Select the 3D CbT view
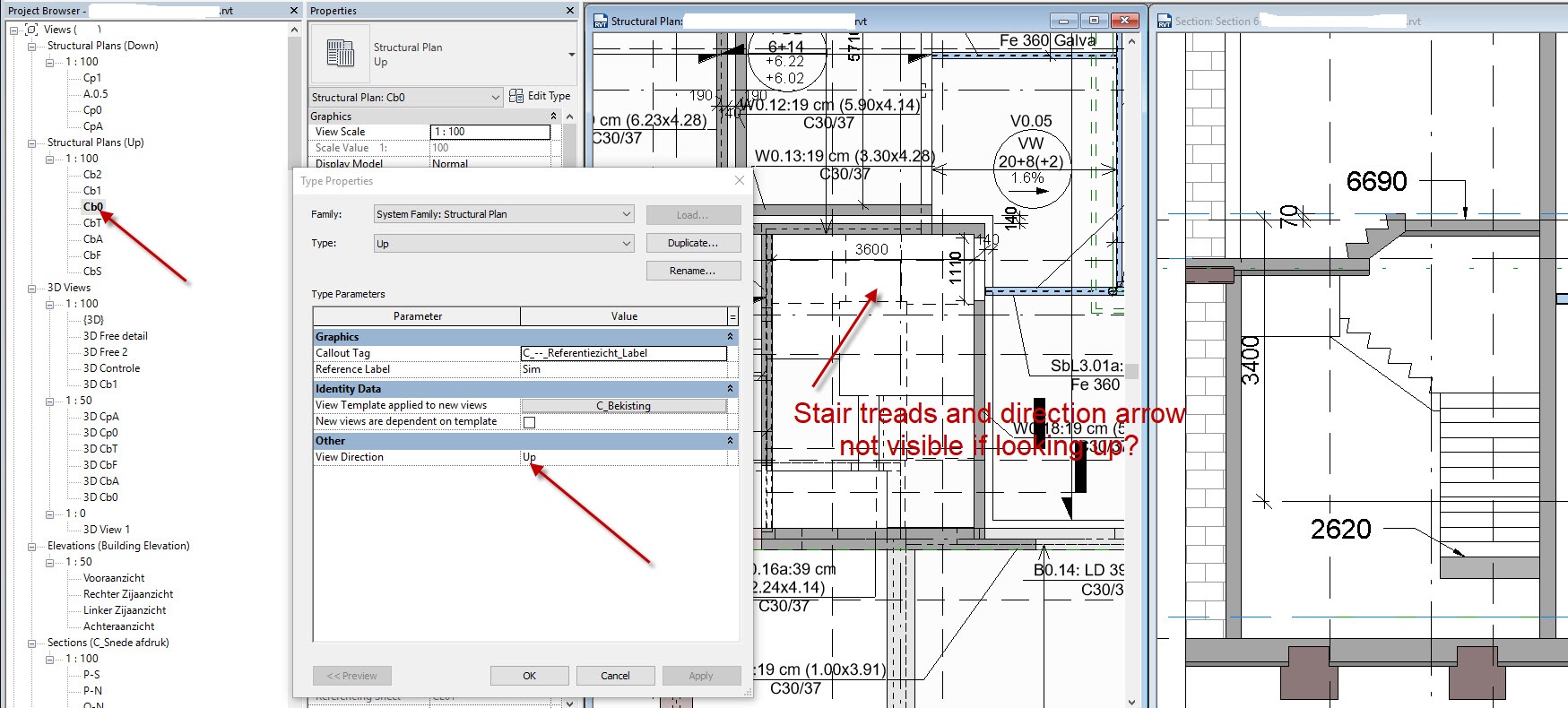The image size is (1568, 708). pos(100,449)
